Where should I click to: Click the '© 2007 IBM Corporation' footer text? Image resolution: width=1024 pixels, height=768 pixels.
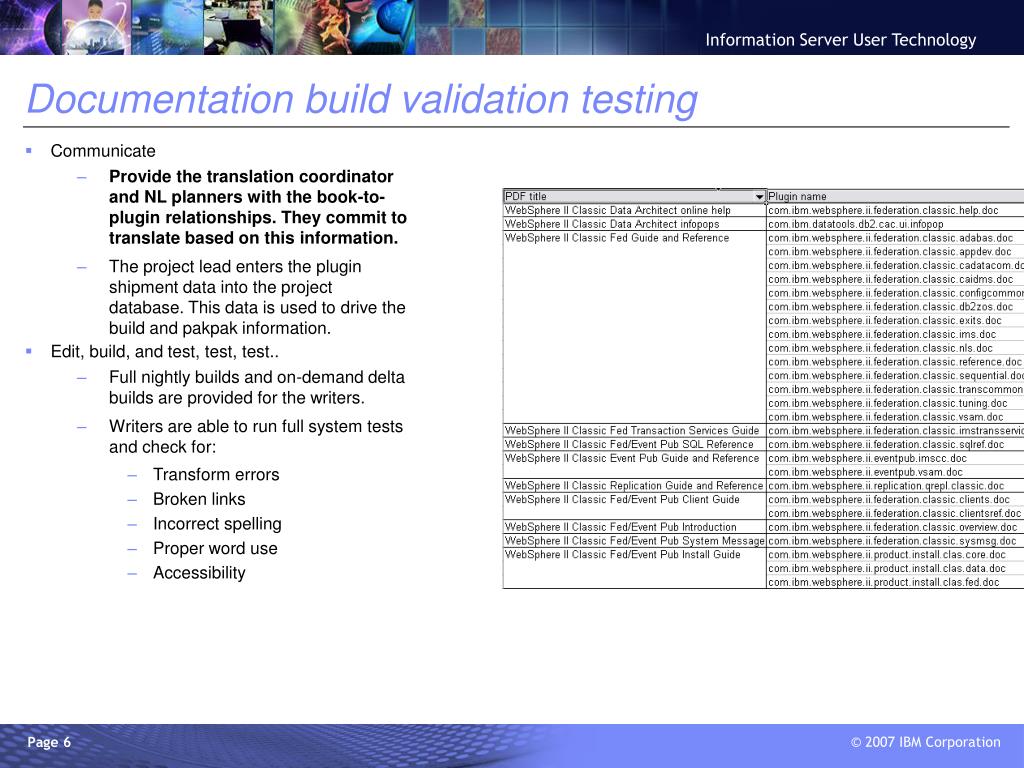(x=925, y=742)
